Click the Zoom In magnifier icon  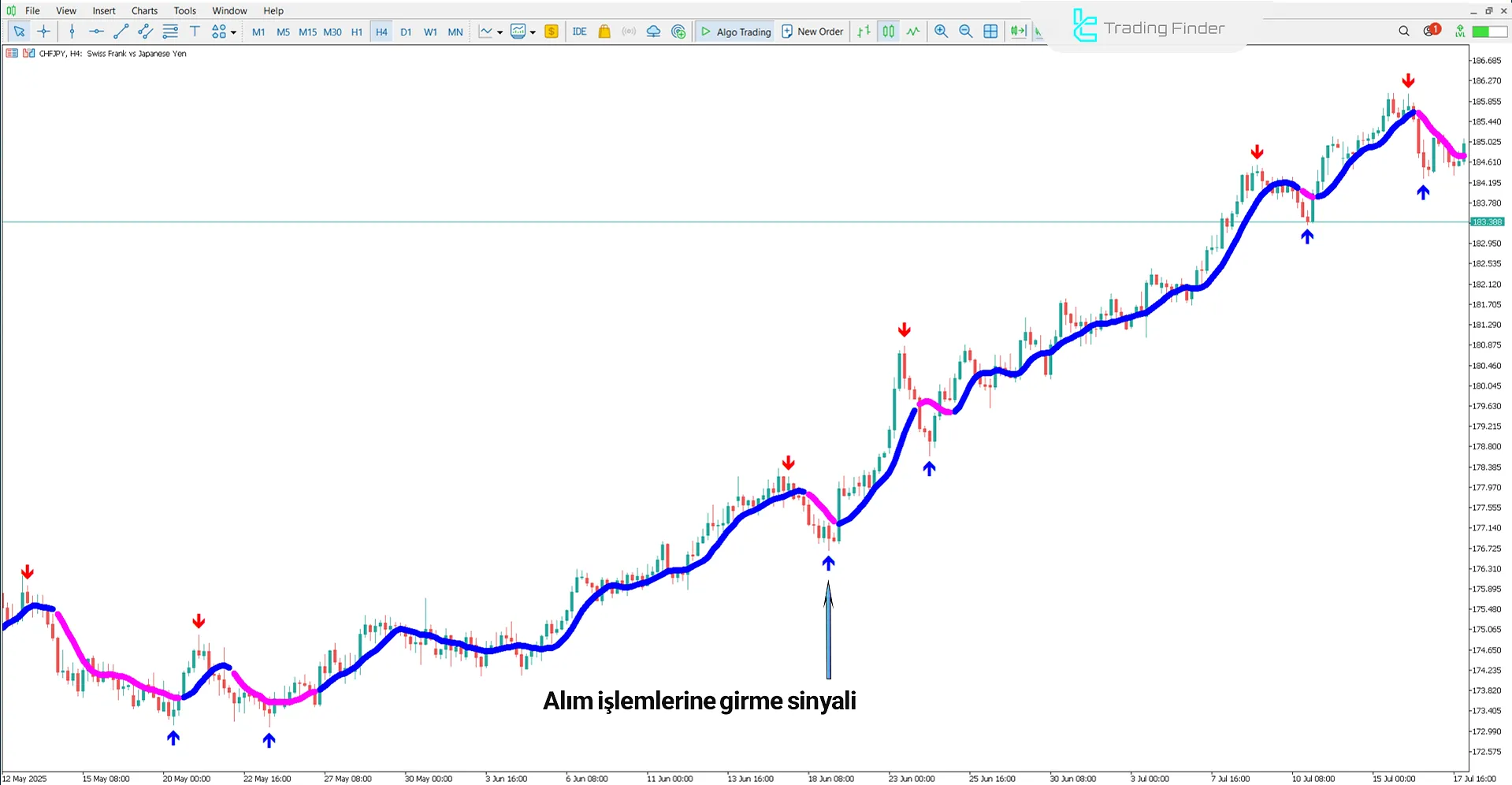tap(941, 32)
